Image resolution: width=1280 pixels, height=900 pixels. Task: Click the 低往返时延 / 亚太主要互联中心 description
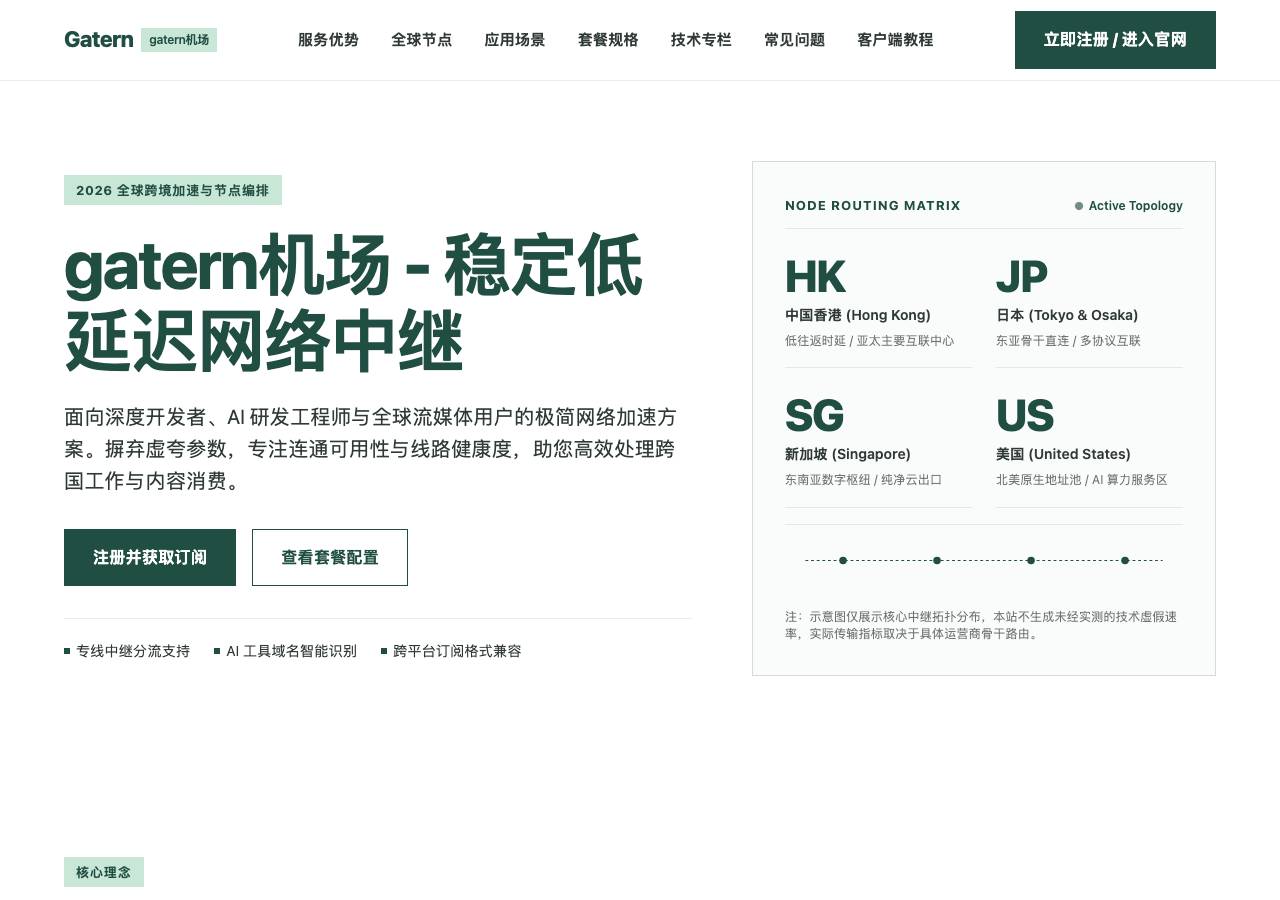click(869, 341)
